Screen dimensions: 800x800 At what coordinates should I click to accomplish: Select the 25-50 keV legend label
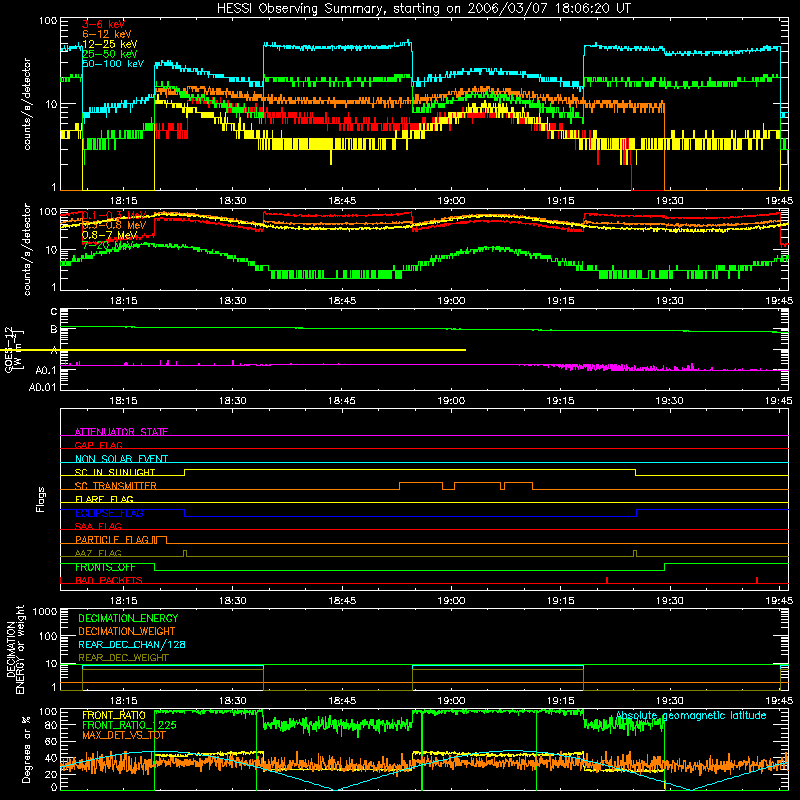click(x=110, y=54)
